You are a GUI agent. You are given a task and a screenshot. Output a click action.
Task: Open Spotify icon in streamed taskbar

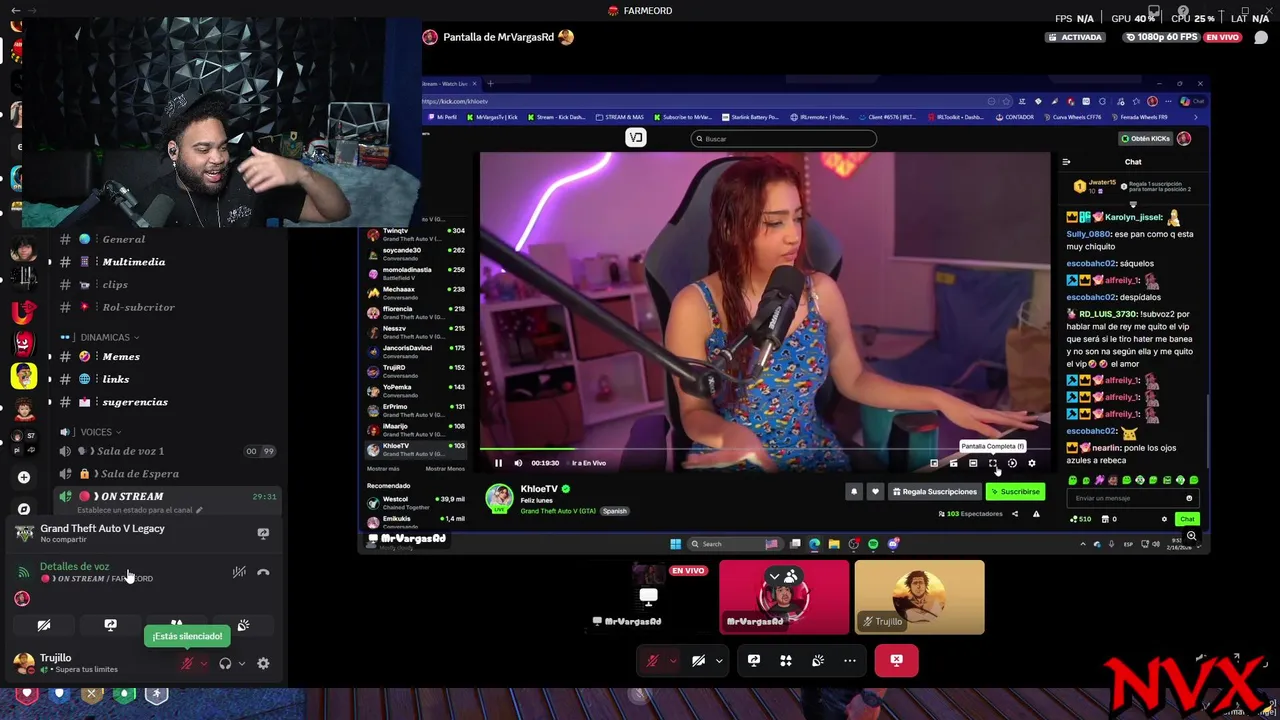873,544
